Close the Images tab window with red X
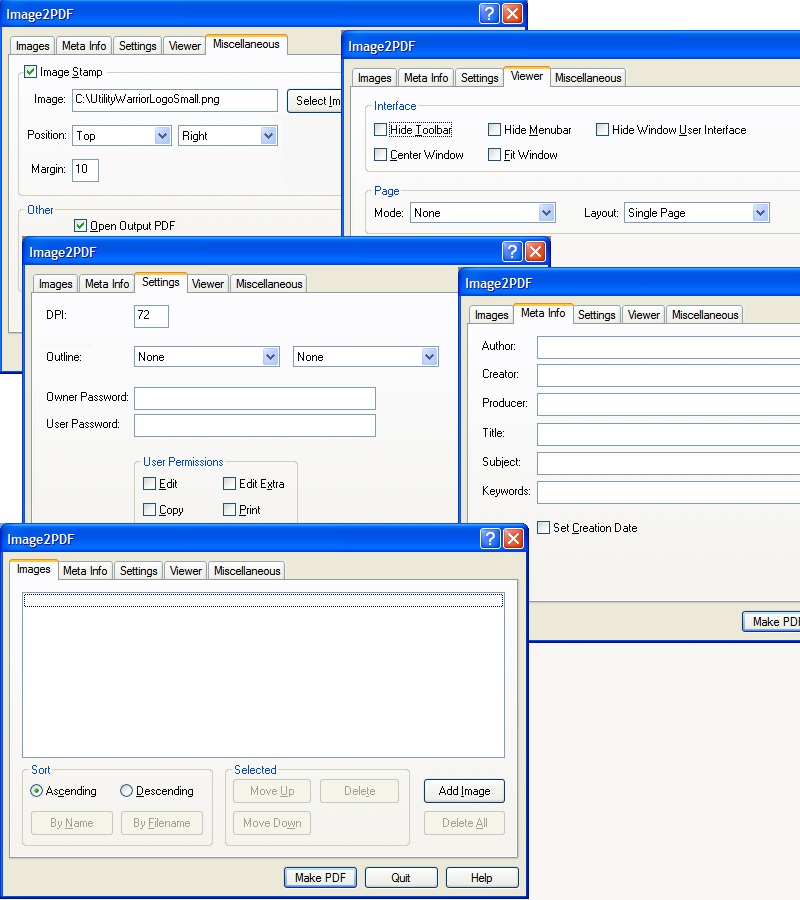 (513, 538)
